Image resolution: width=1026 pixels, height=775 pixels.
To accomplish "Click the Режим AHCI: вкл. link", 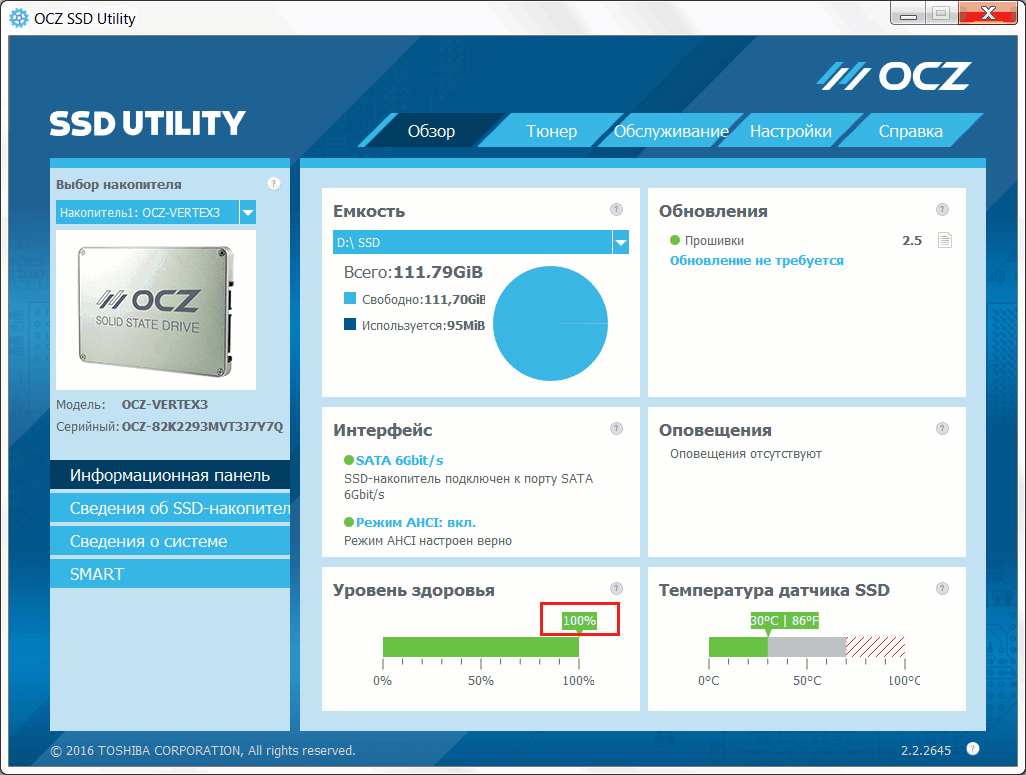I will (416, 522).
